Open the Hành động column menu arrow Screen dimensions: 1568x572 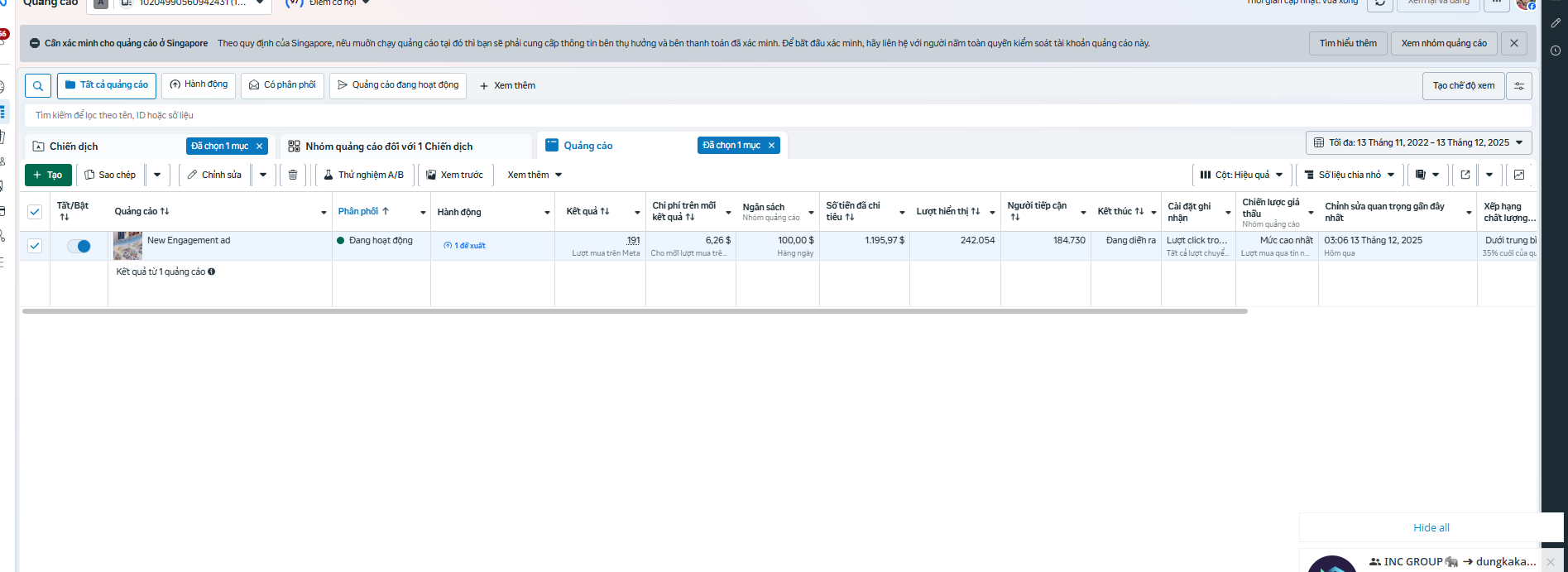point(547,213)
